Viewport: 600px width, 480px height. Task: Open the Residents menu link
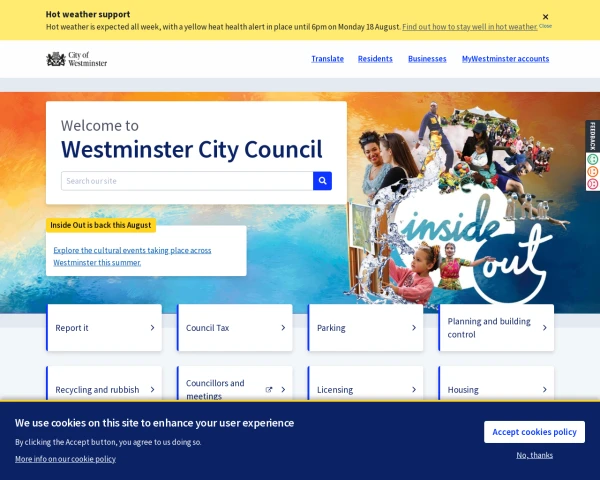tap(375, 59)
